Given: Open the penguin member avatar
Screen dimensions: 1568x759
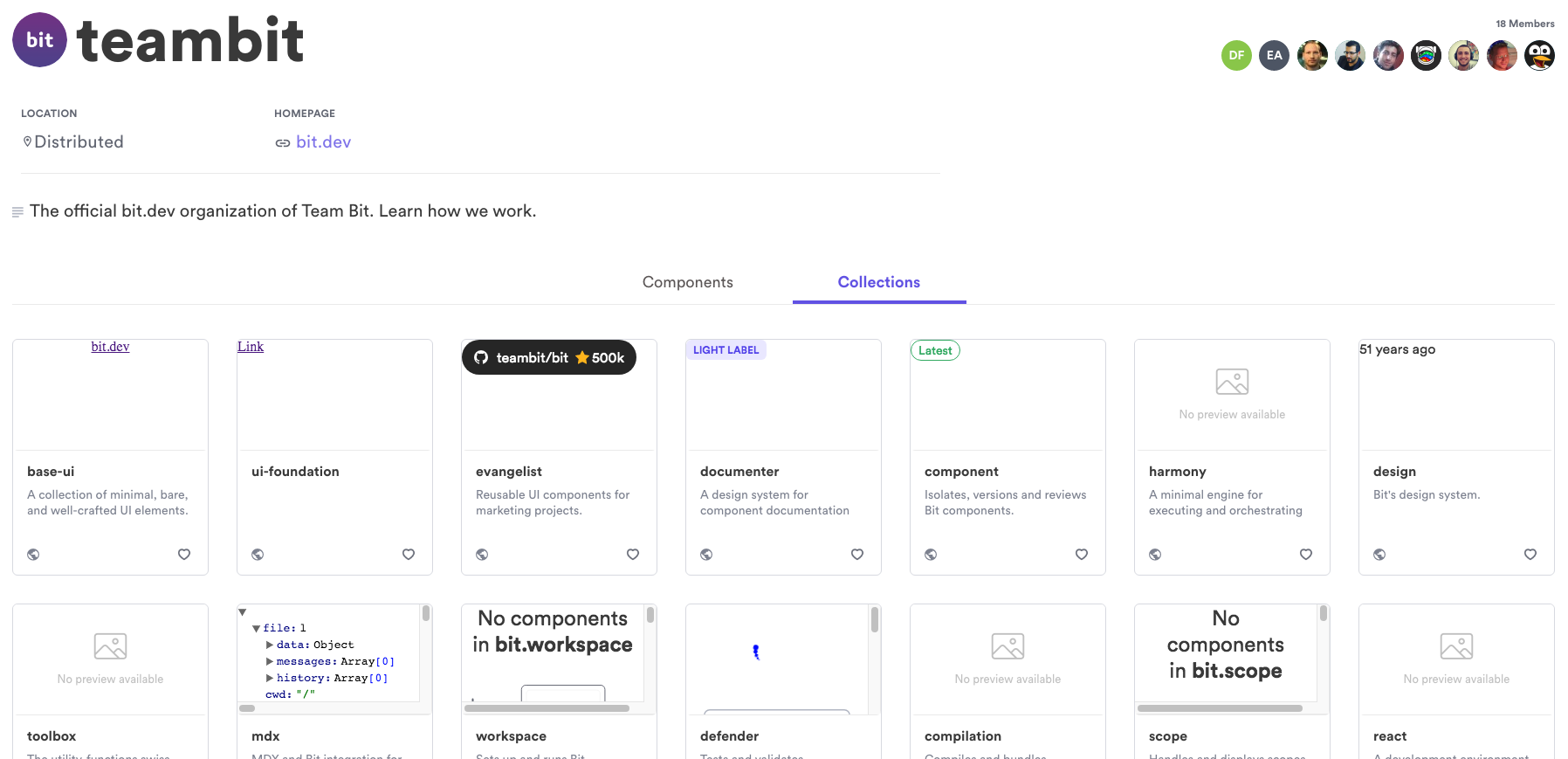Looking at the screenshot, I should [1539, 55].
